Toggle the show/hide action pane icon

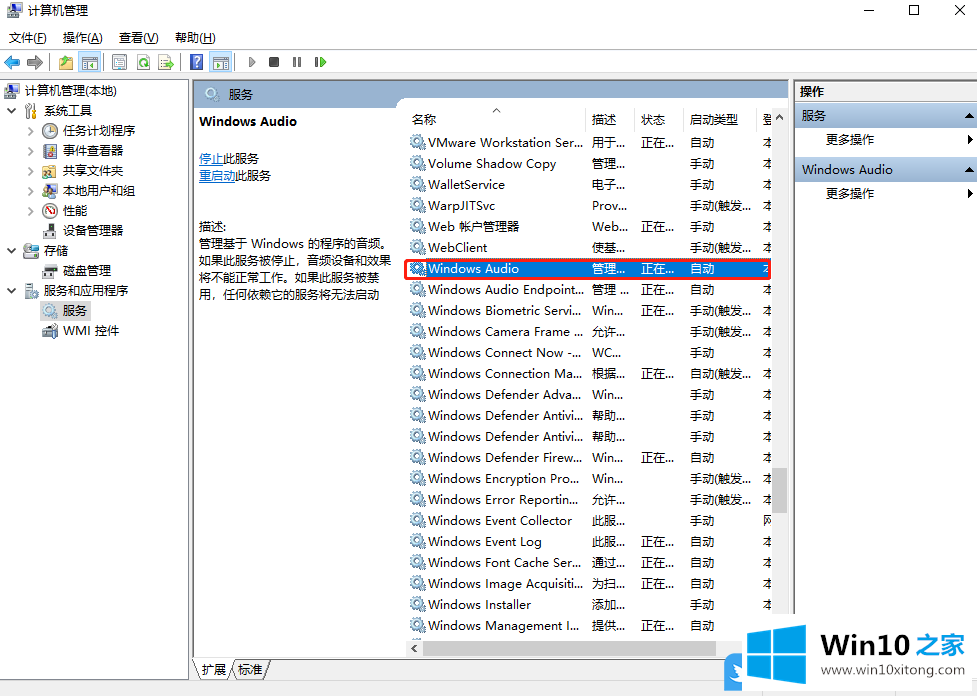tap(221, 62)
